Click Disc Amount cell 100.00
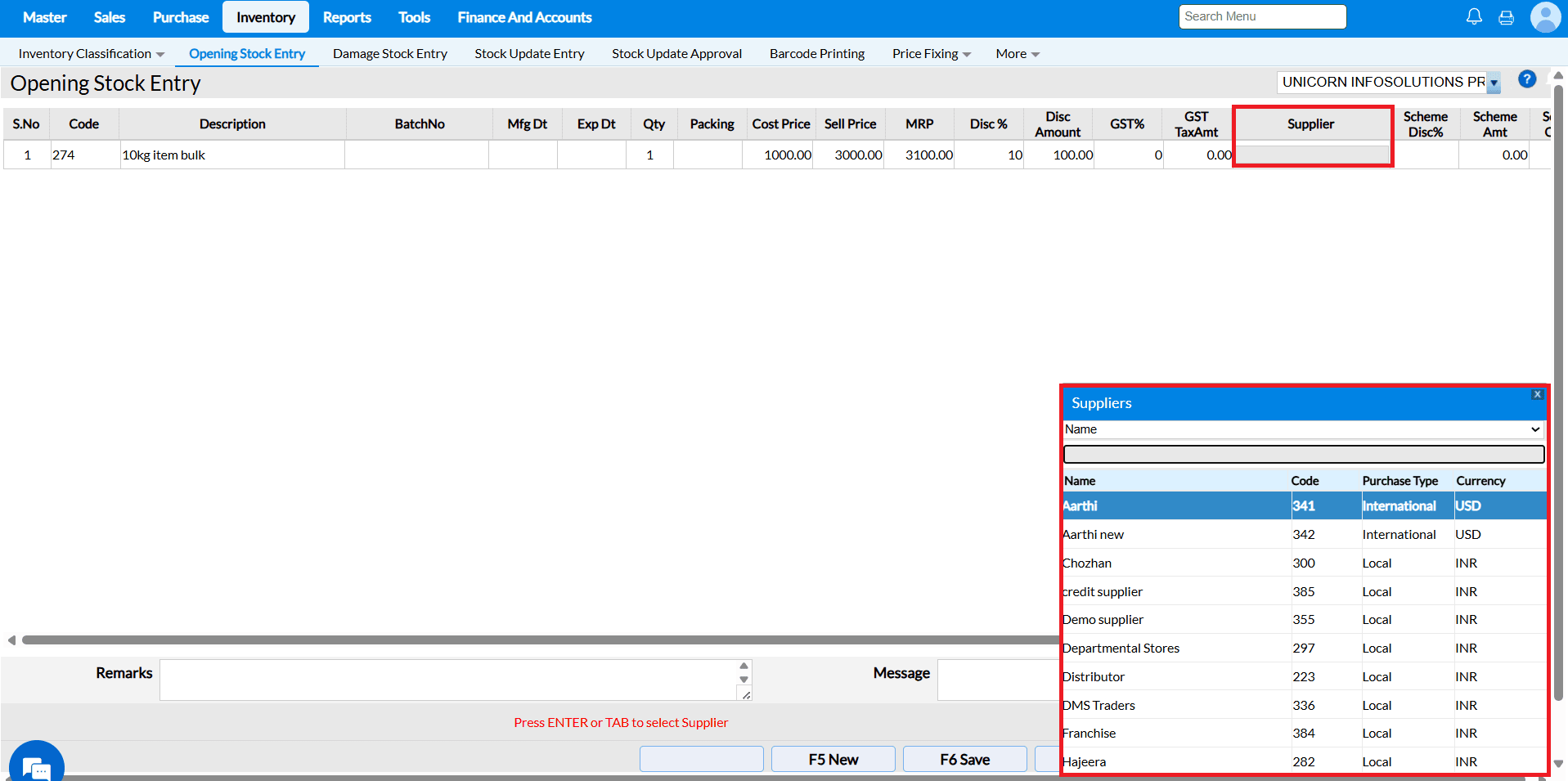Image resolution: width=1568 pixels, height=781 pixels. [1059, 155]
